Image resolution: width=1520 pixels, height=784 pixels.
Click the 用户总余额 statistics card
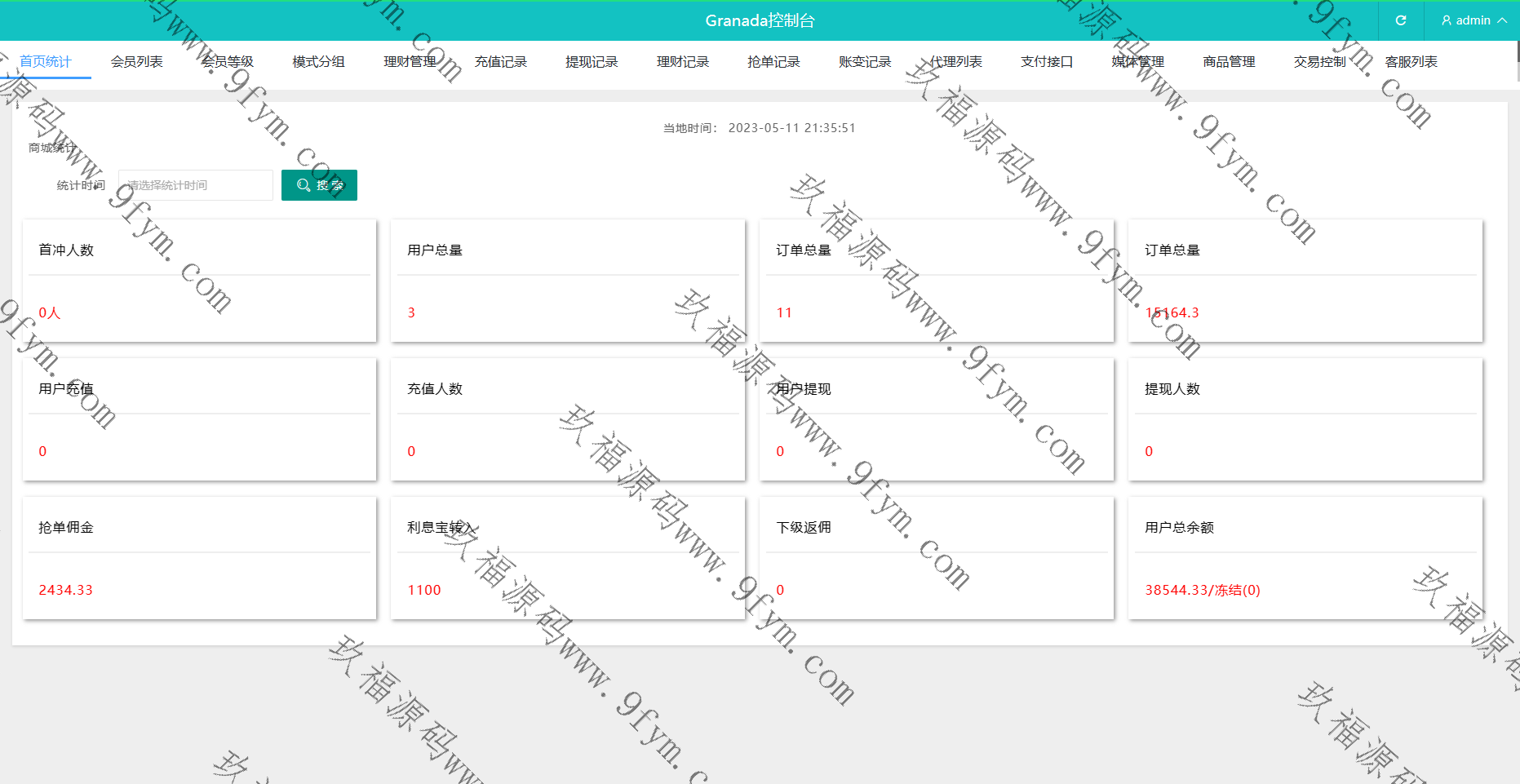click(x=1305, y=558)
